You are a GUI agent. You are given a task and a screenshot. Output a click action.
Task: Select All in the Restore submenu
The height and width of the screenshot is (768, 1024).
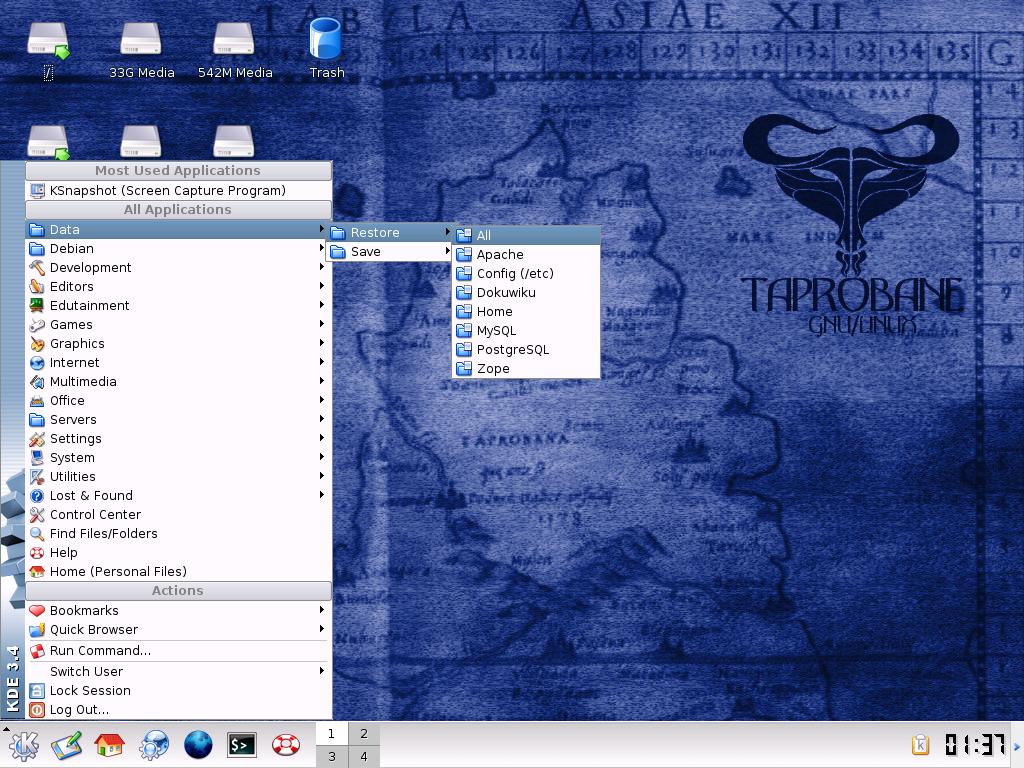[526, 236]
